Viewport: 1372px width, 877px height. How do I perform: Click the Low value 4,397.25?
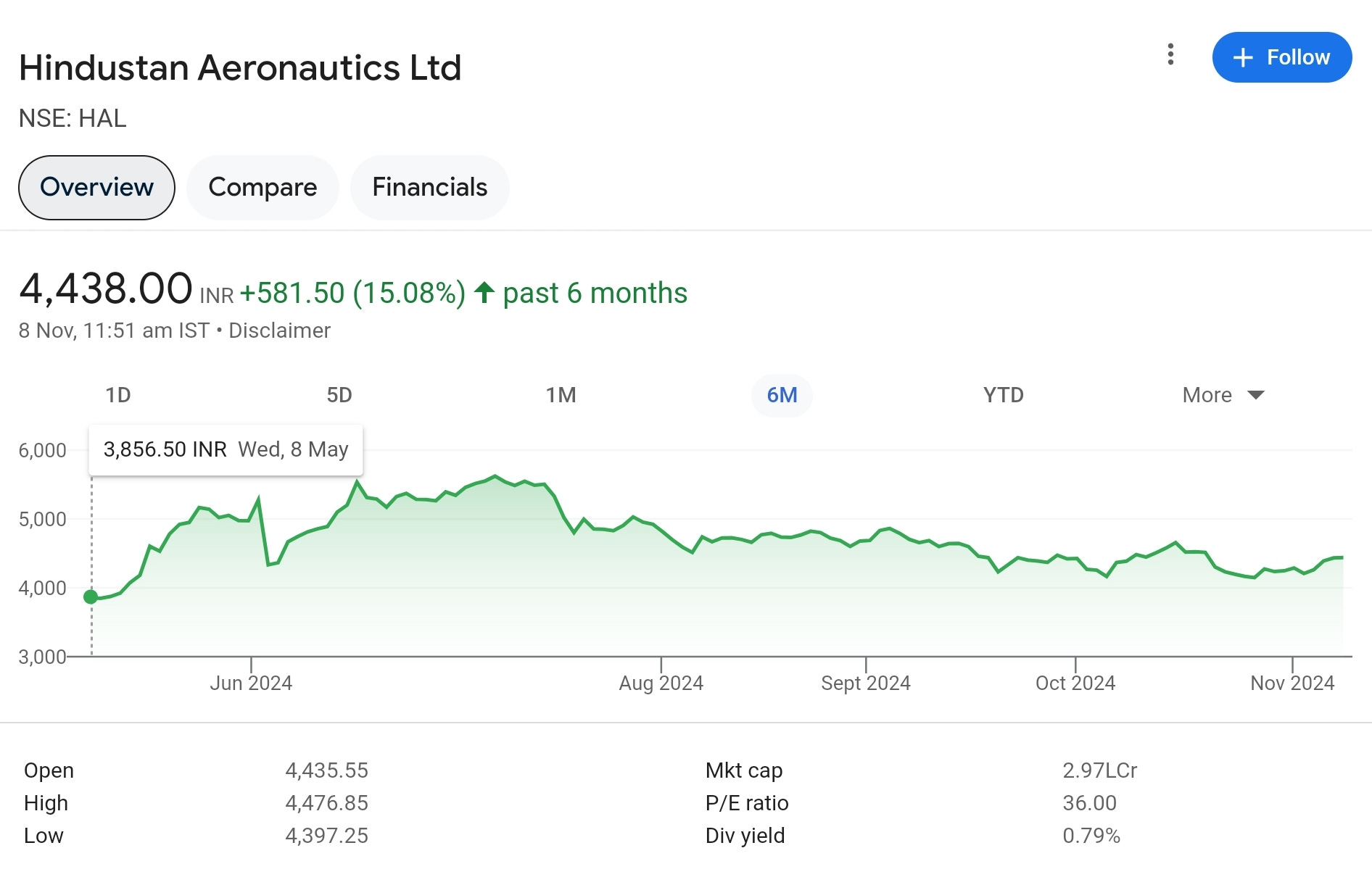(326, 835)
